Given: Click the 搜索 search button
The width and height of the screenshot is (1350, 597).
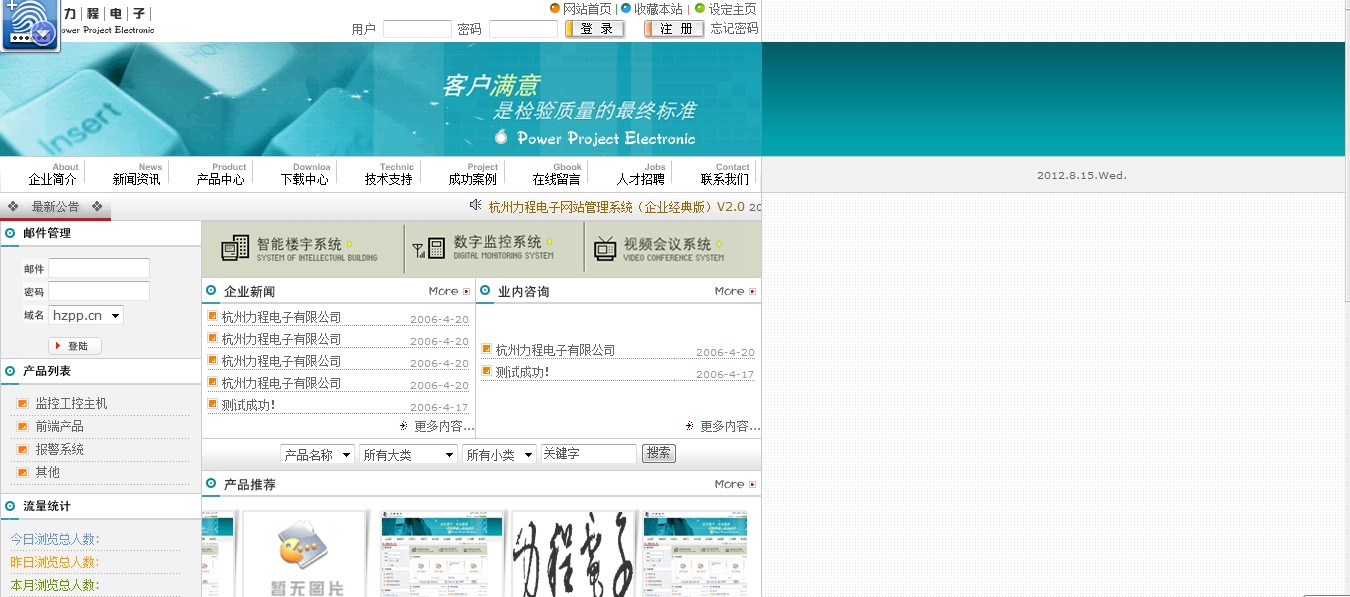Looking at the screenshot, I should point(659,454).
